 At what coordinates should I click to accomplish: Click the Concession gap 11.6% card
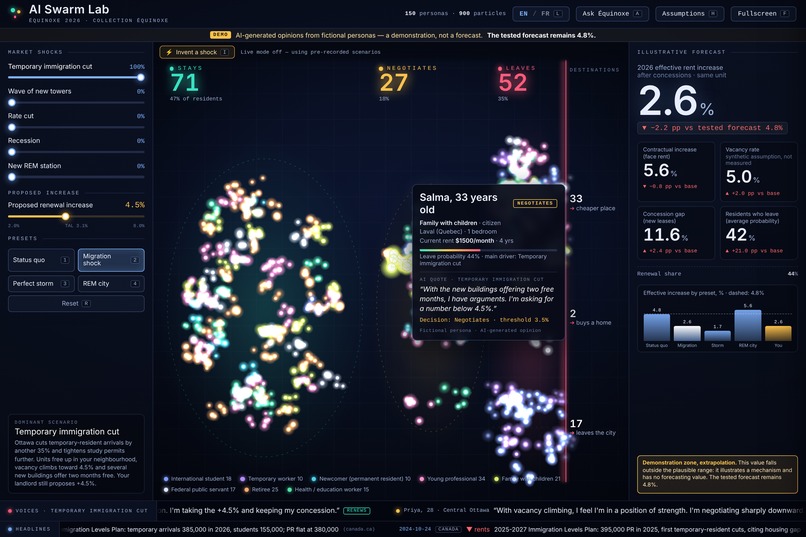click(675, 233)
